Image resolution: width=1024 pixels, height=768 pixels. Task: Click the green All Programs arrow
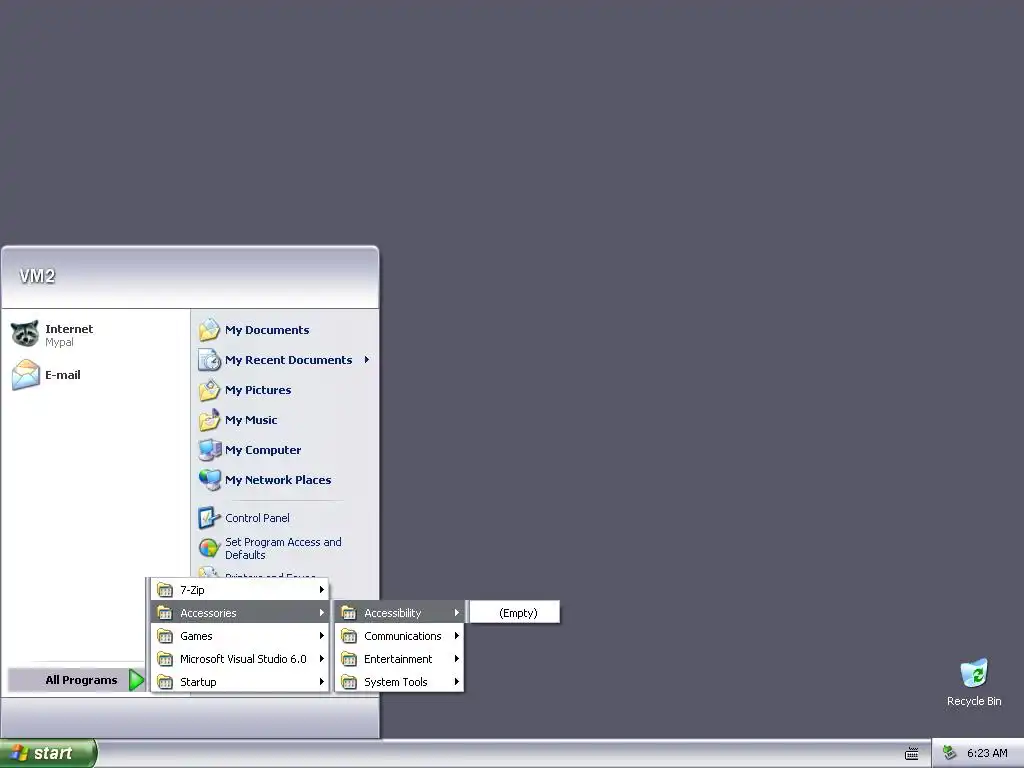tap(136, 680)
